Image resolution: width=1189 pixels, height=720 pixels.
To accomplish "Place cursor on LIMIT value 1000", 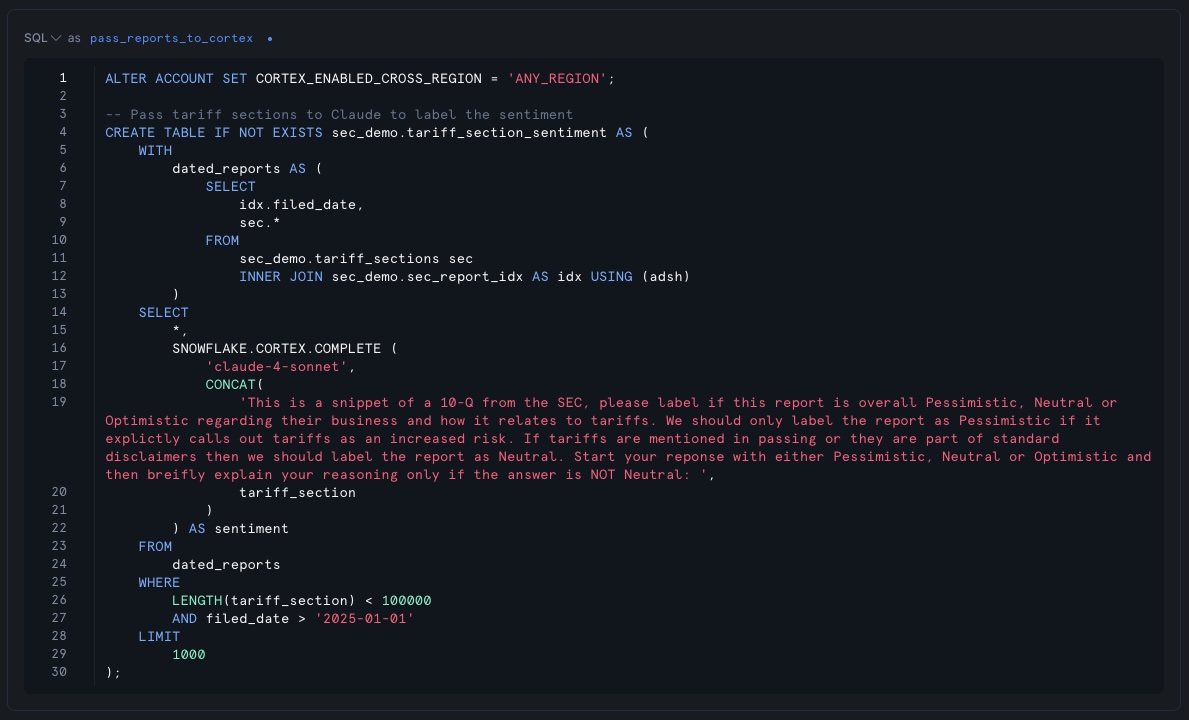I will pyautogui.click(x=188, y=654).
